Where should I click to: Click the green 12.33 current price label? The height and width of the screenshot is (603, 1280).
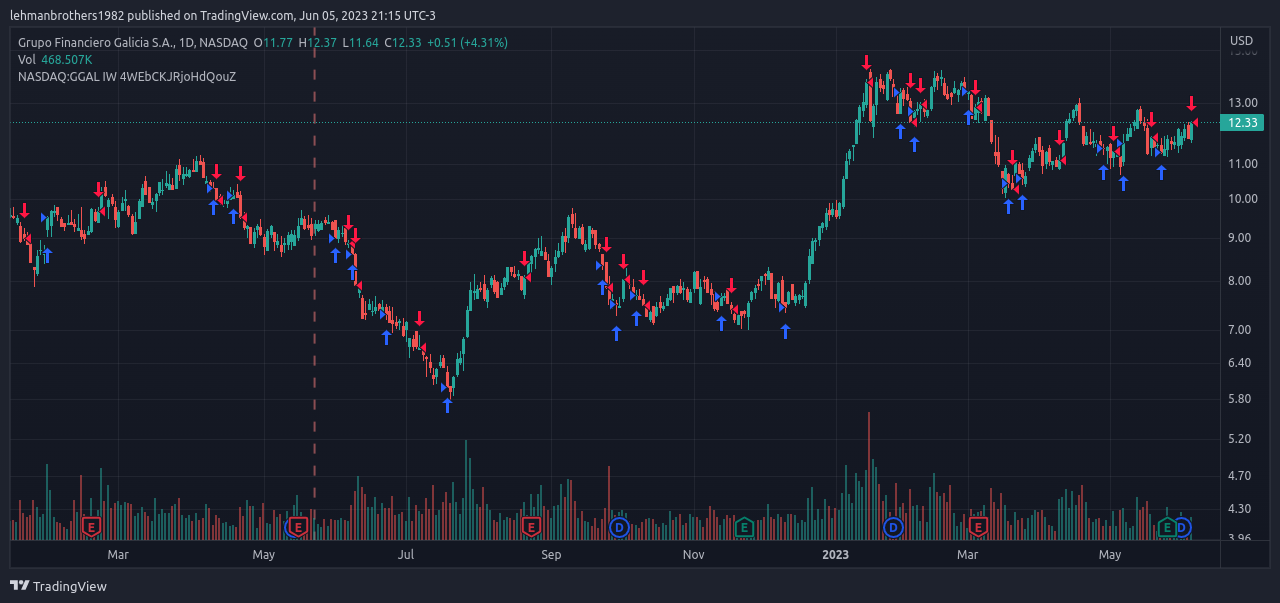point(1243,122)
